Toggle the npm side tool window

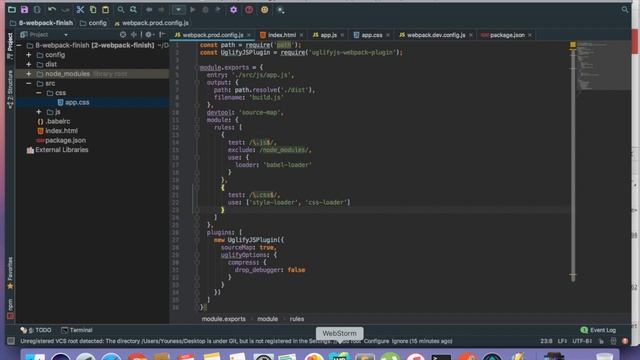click(x=10, y=308)
